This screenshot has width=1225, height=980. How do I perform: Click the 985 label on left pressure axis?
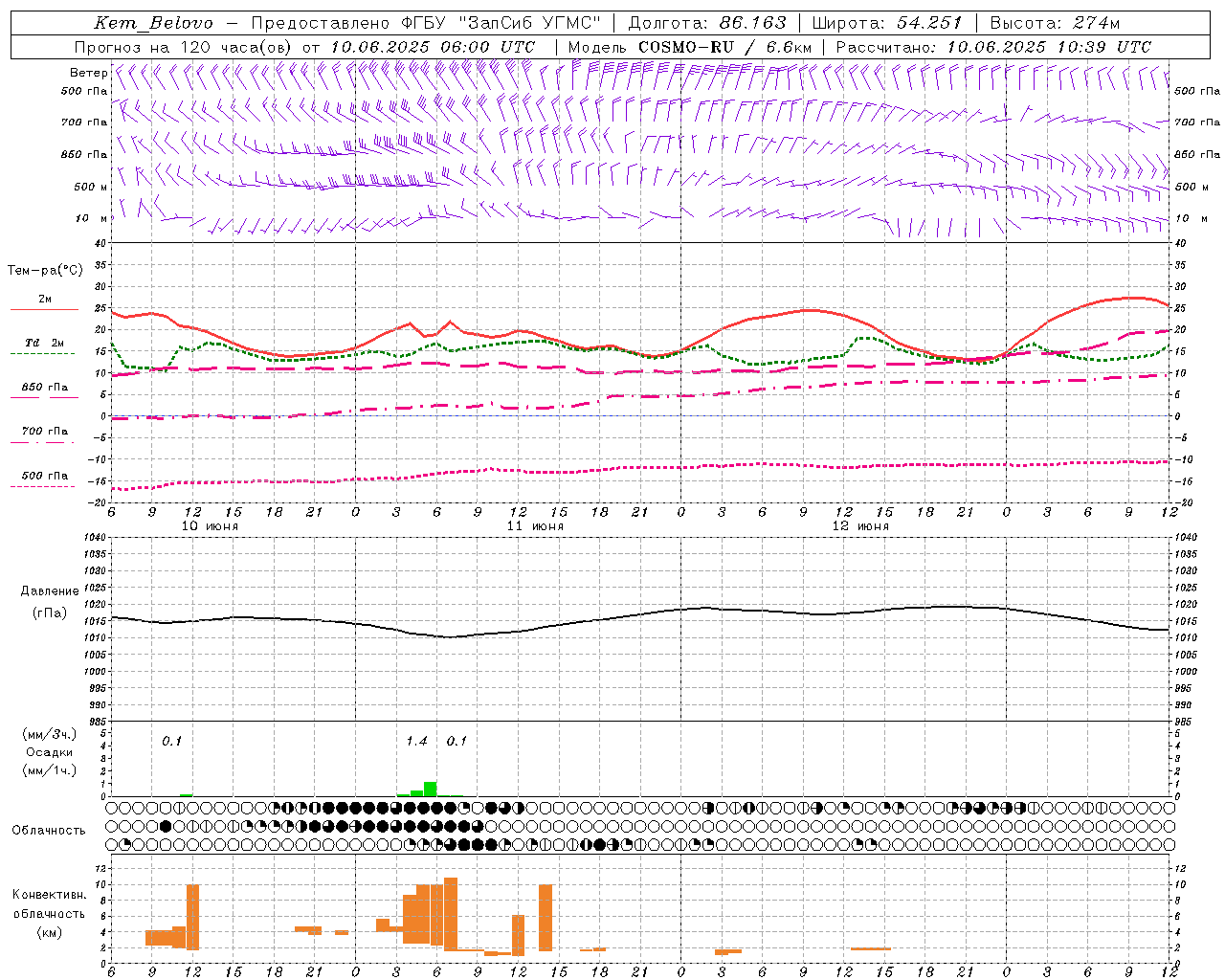pos(98,722)
